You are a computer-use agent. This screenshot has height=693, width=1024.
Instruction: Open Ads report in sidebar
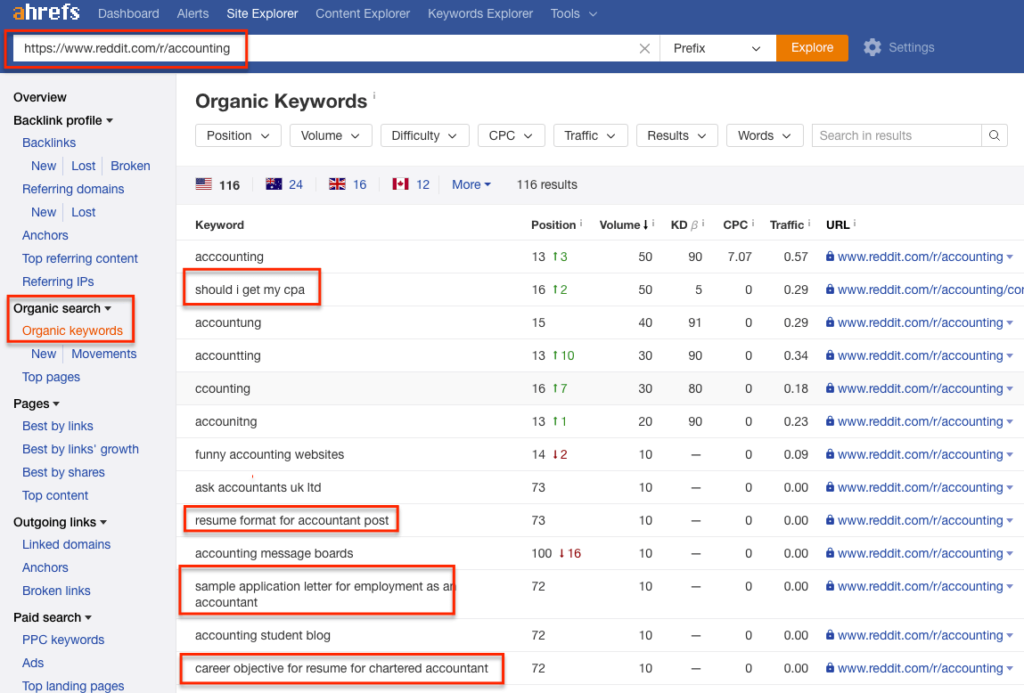coord(33,663)
